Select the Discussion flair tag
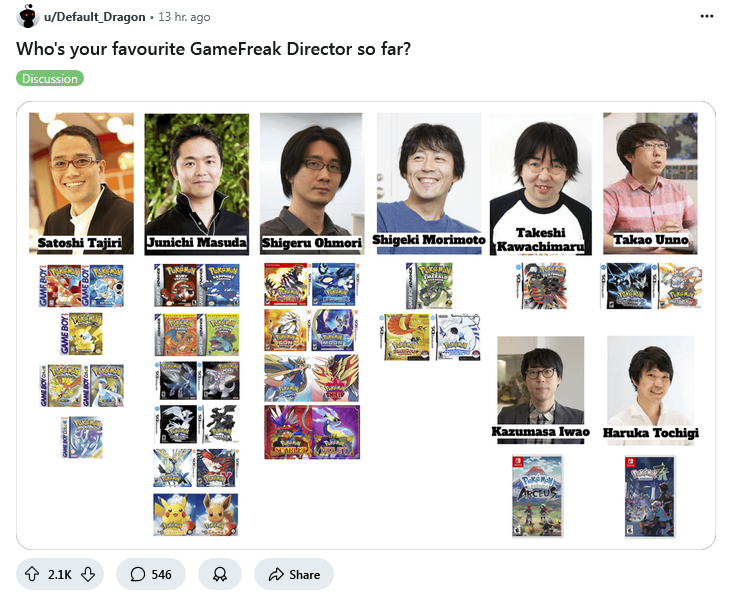732x594 pixels. point(50,78)
